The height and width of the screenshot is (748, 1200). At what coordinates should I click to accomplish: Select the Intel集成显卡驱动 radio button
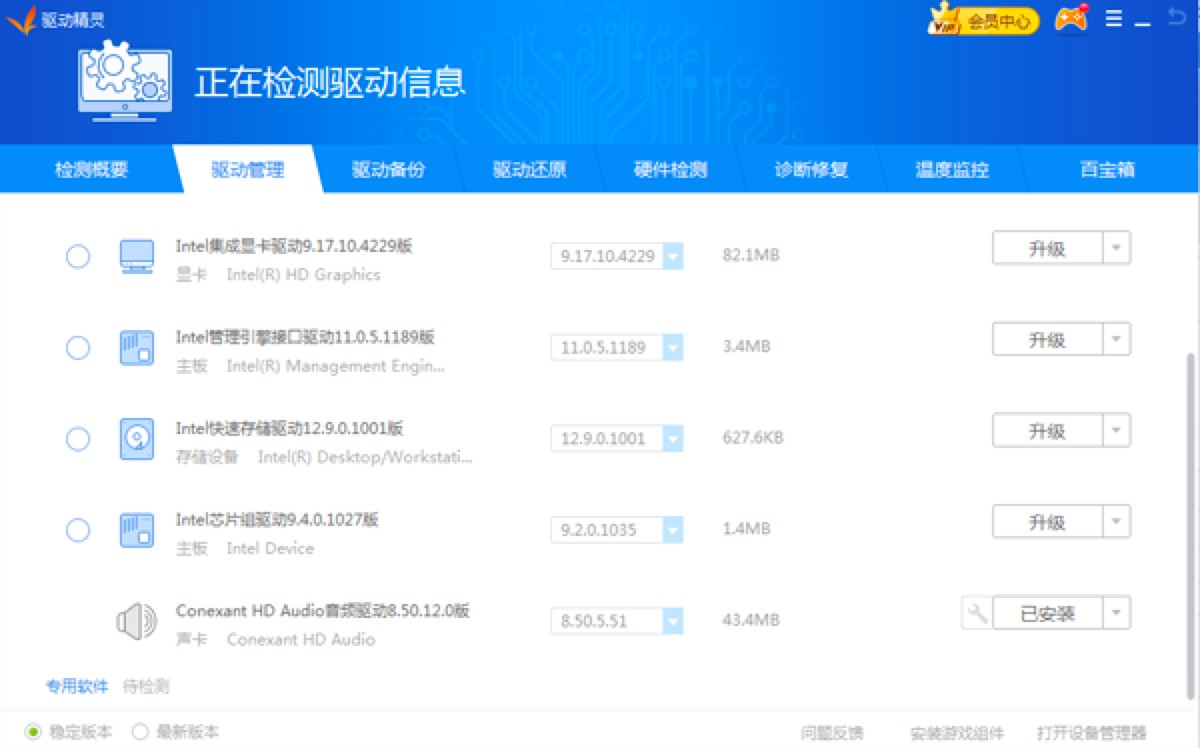coord(77,256)
